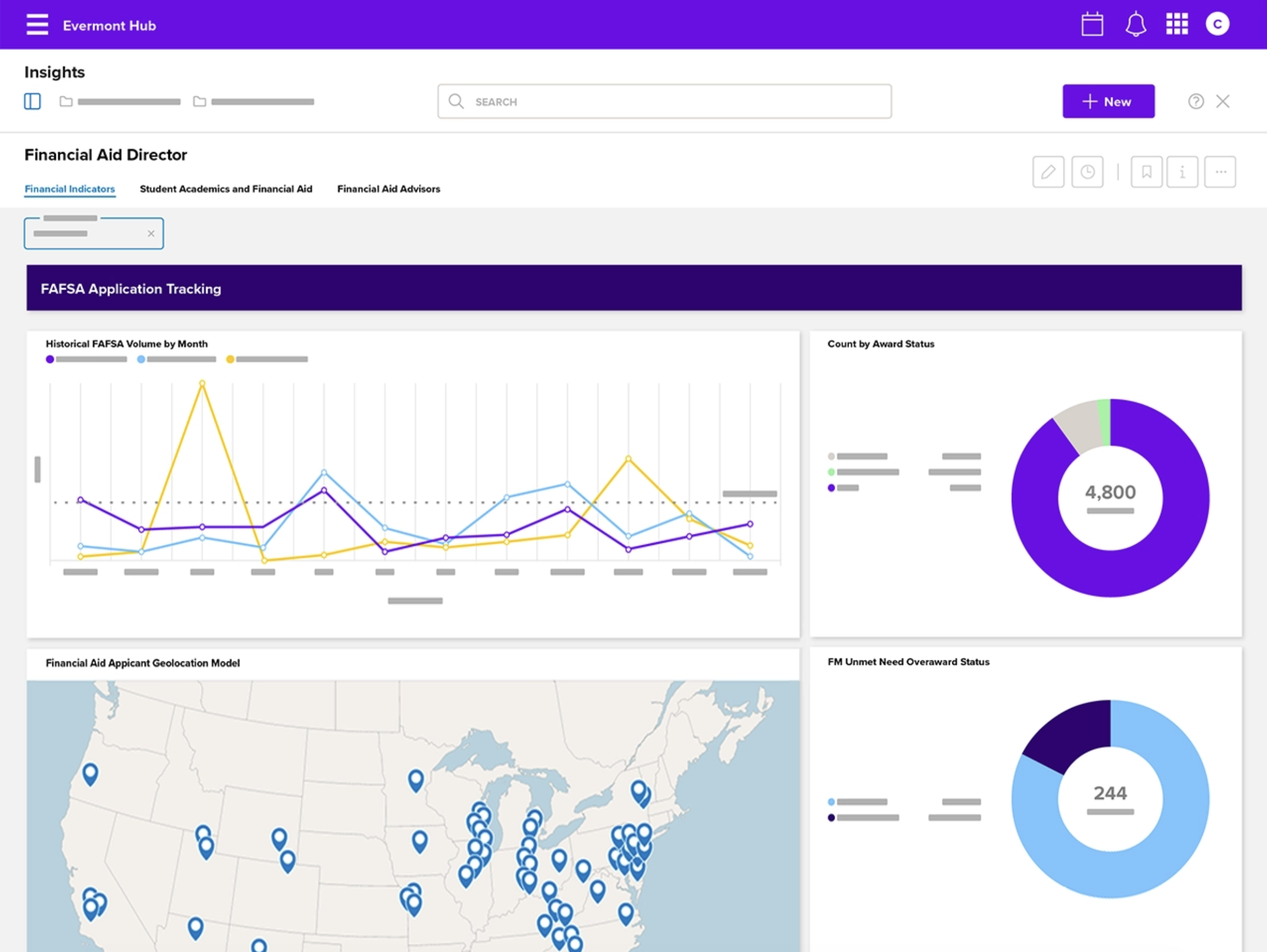Bookmark this dashboard
Image resolution: width=1267 pixels, height=952 pixels.
point(1146,172)
